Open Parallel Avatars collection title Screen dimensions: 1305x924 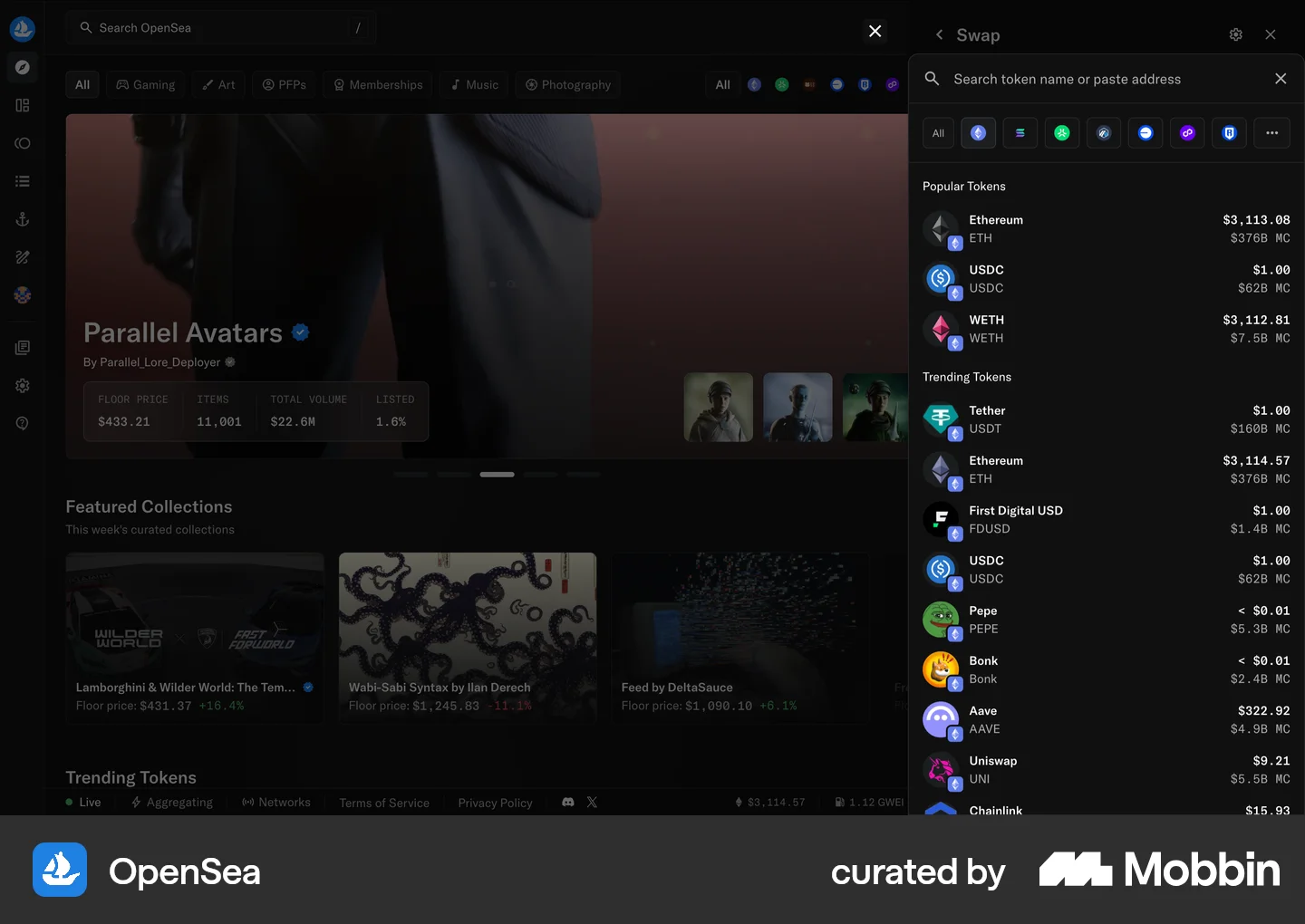point(183,332)
